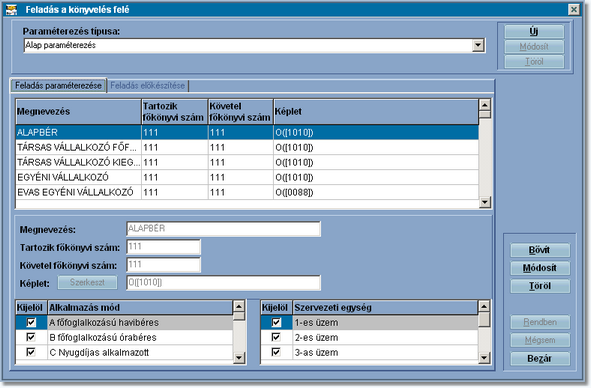Toggle checkbox for B főfoglalkozású órabéres

[x=31, y=337]
